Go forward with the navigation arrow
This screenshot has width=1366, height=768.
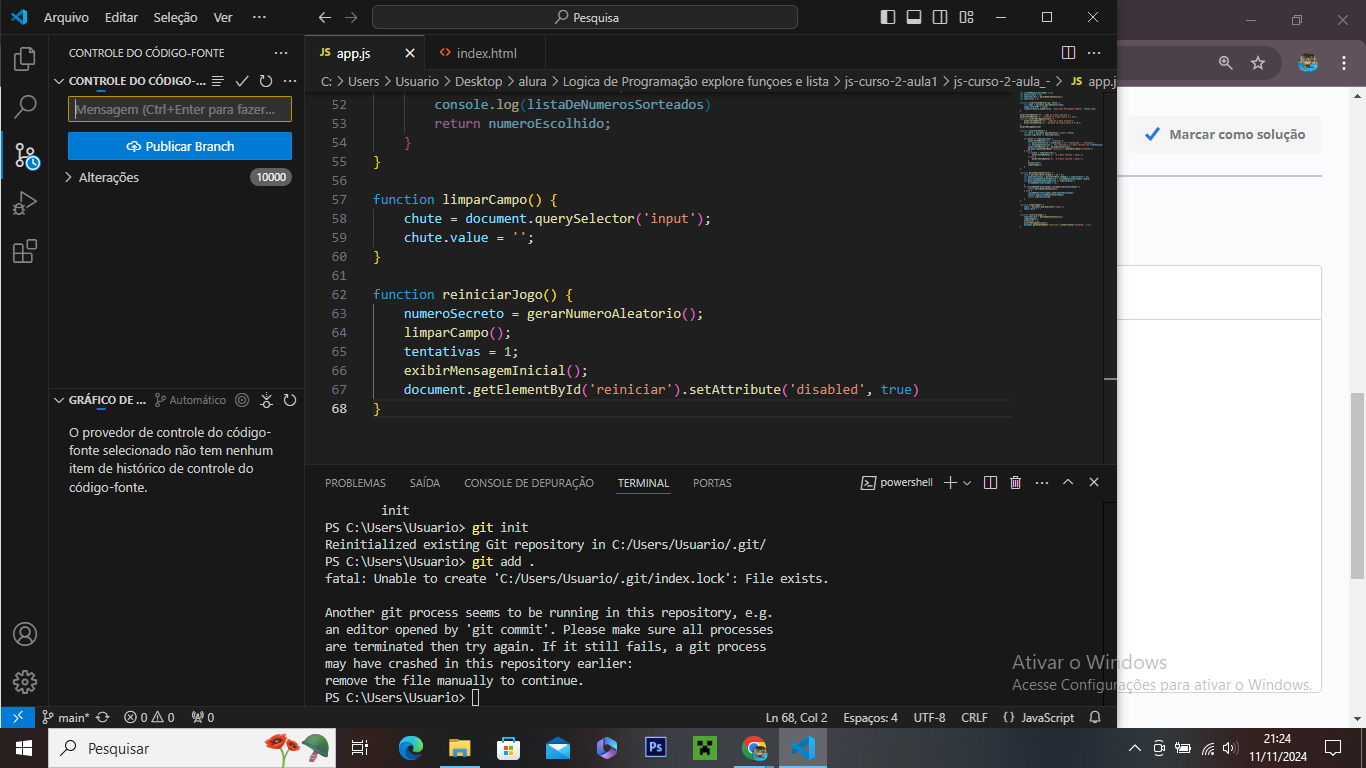click(350, 17)
